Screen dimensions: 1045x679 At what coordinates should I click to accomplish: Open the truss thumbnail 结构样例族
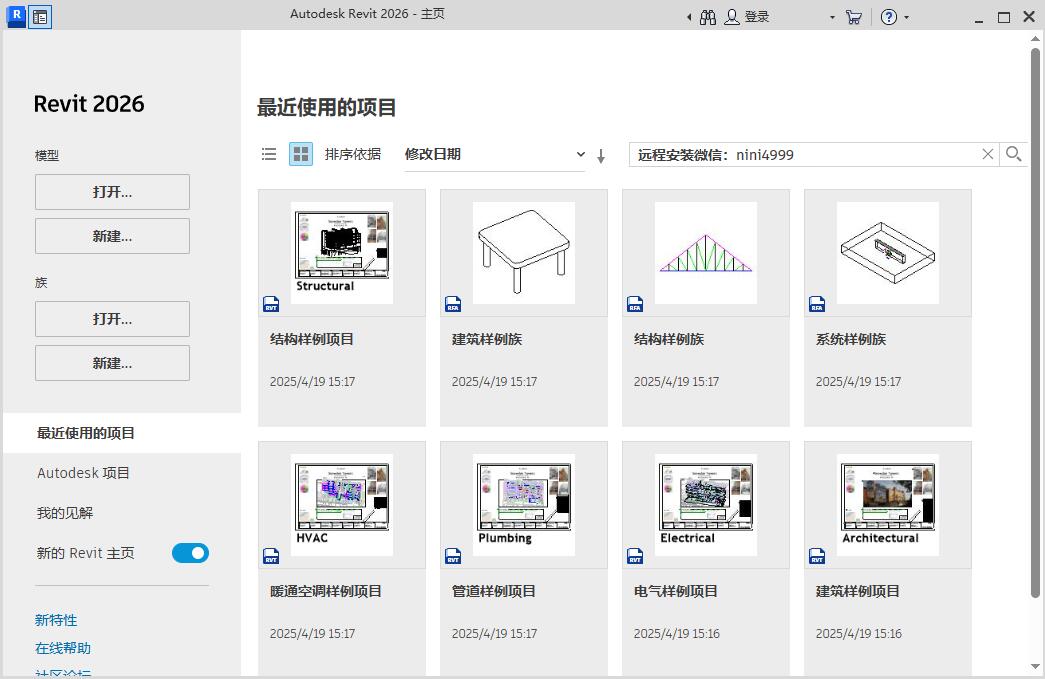coord(706,253)
